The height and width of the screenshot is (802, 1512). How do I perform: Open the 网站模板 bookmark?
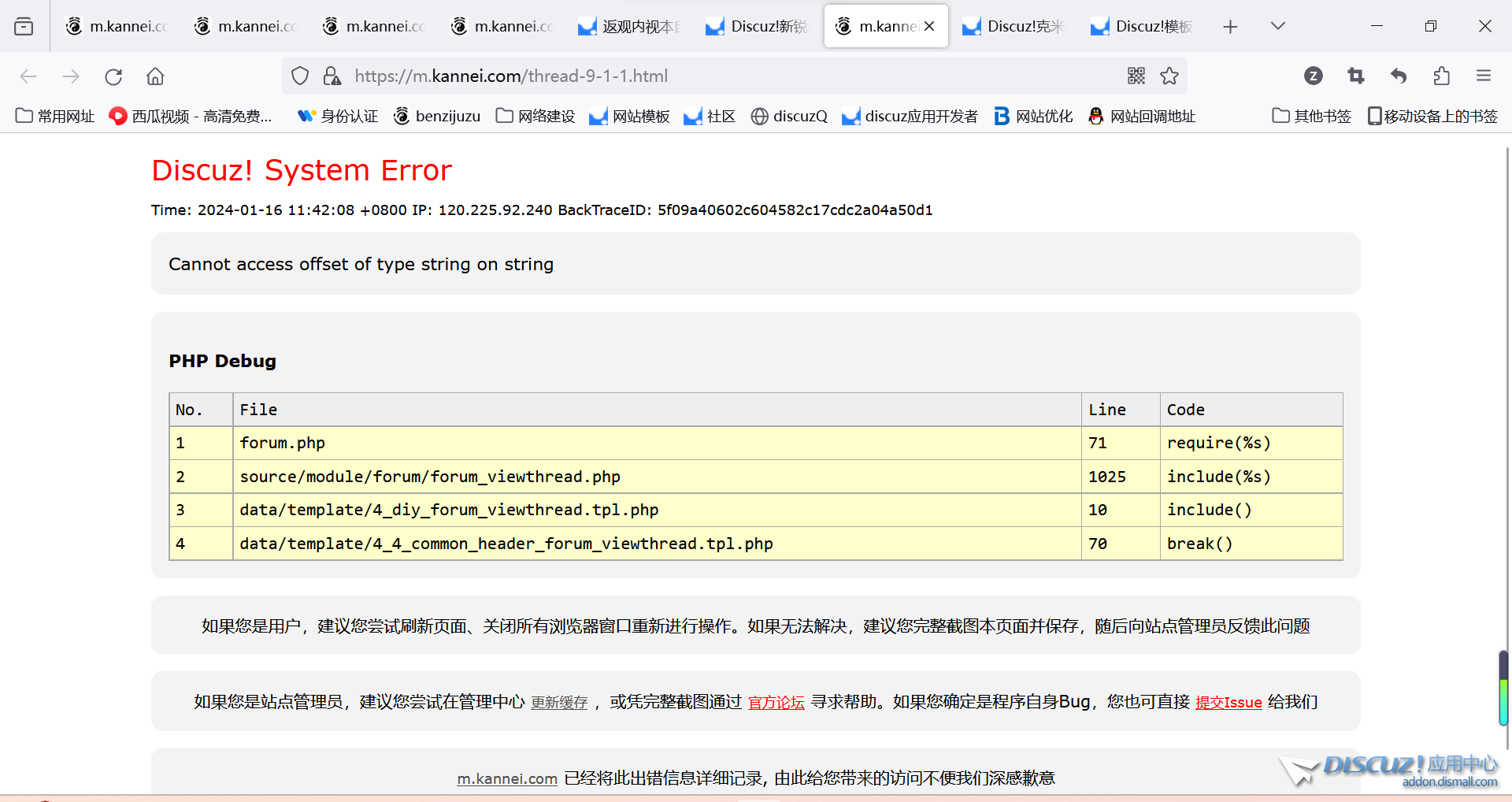click(x=630, y=117)
